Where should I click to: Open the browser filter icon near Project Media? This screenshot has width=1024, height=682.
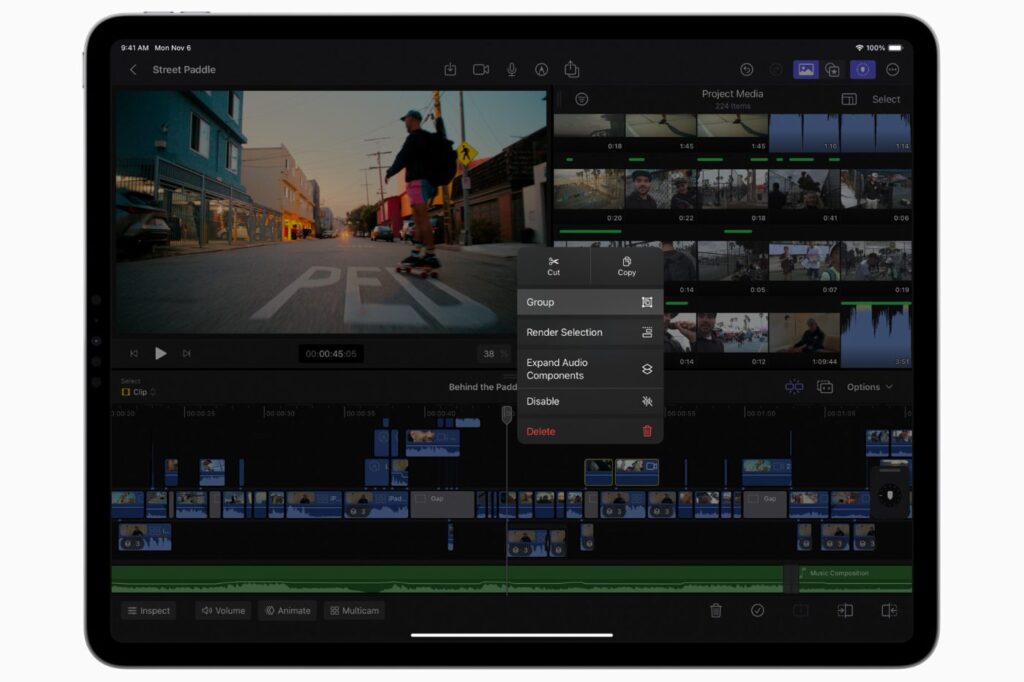click(581, 99)
